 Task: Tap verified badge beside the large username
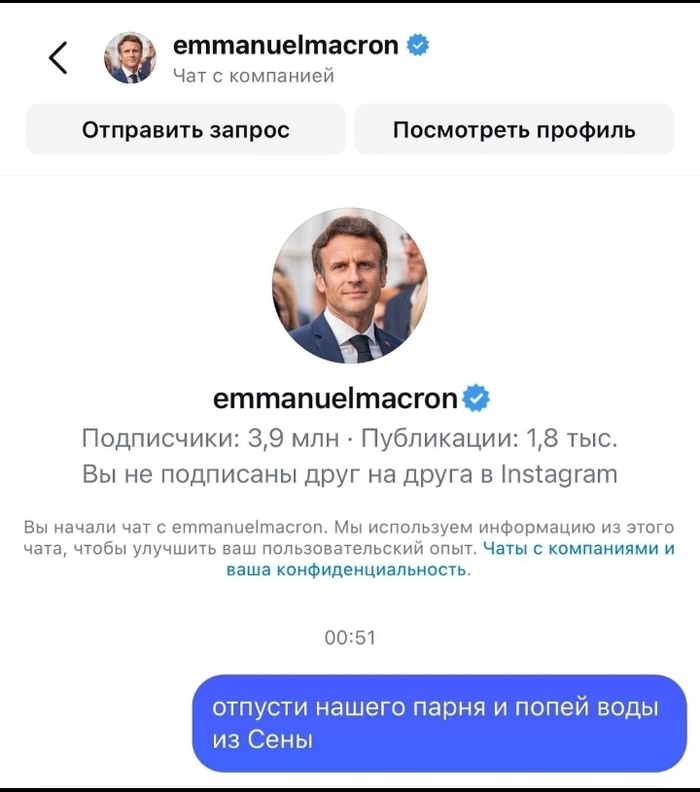pos(477,399)
